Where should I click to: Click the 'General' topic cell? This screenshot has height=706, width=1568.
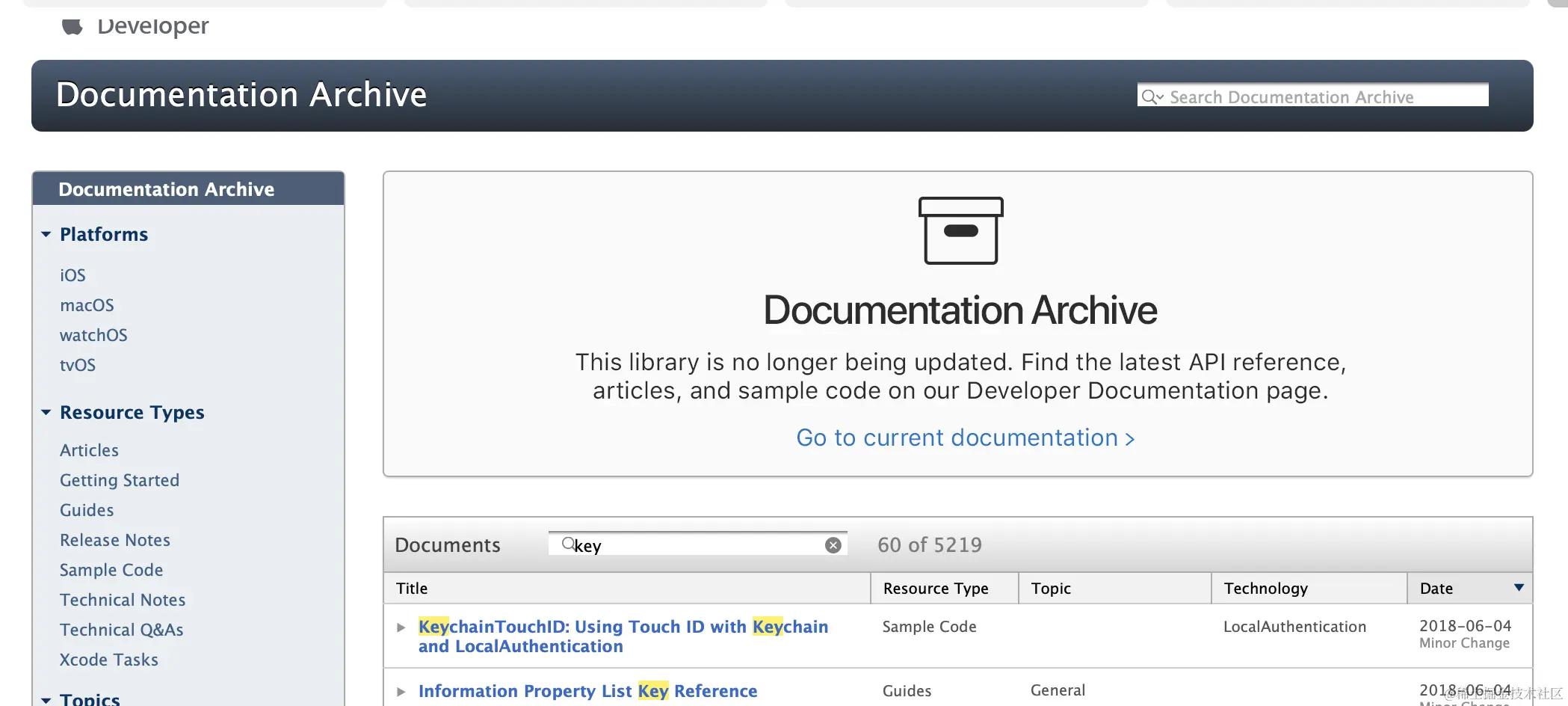(x=1058, y=690)
